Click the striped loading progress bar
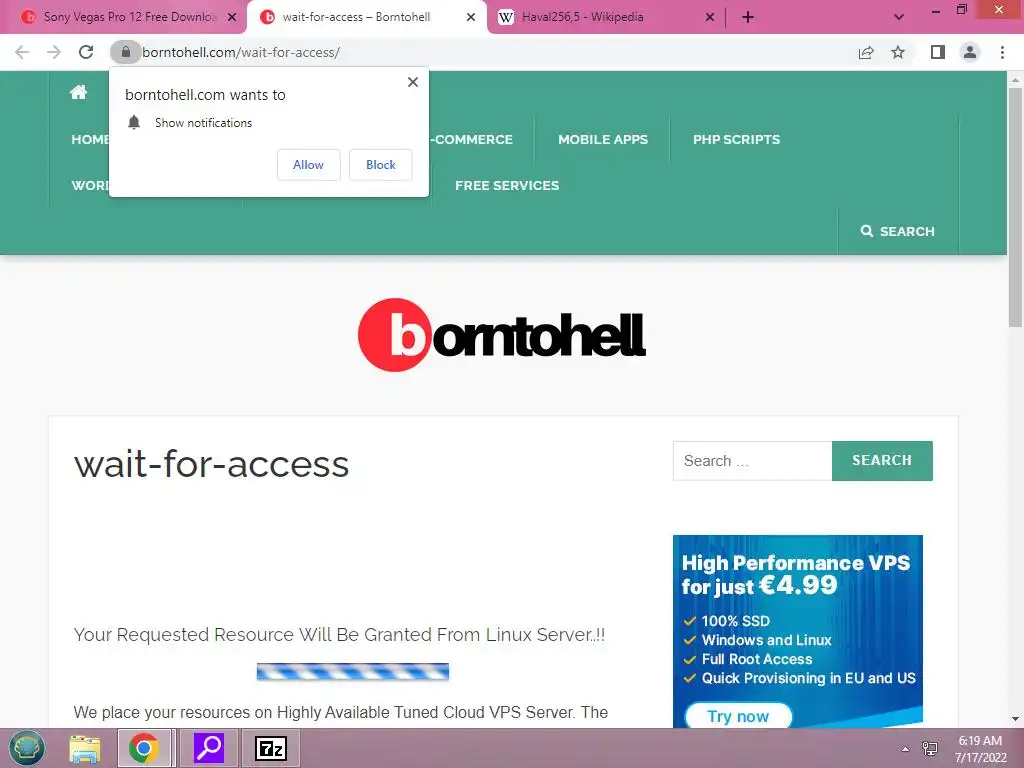1024x768 pixels. click(x=353, y=671)
